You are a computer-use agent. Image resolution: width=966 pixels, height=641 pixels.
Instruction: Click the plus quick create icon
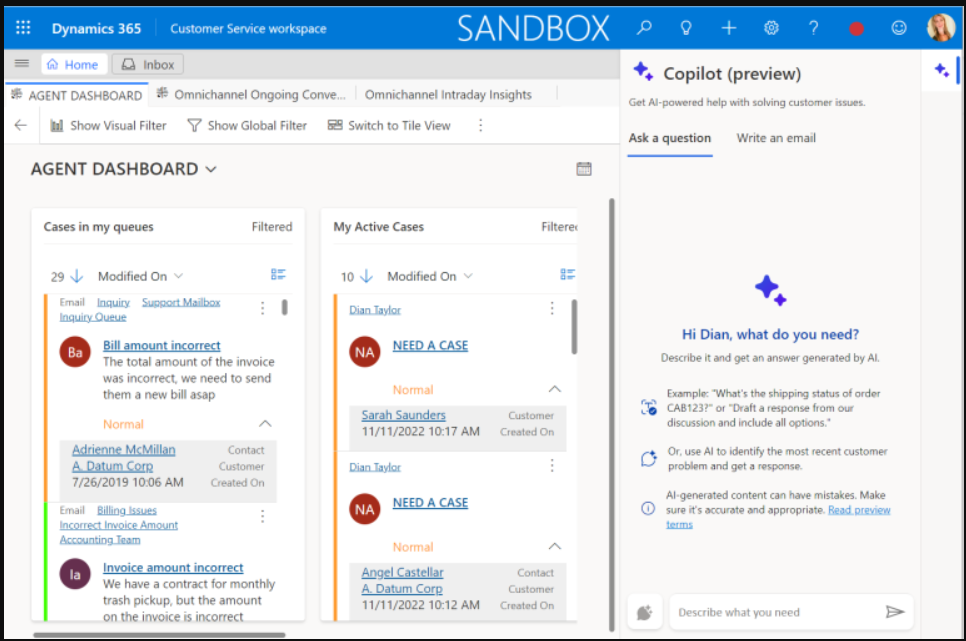(x=729, y=28)
